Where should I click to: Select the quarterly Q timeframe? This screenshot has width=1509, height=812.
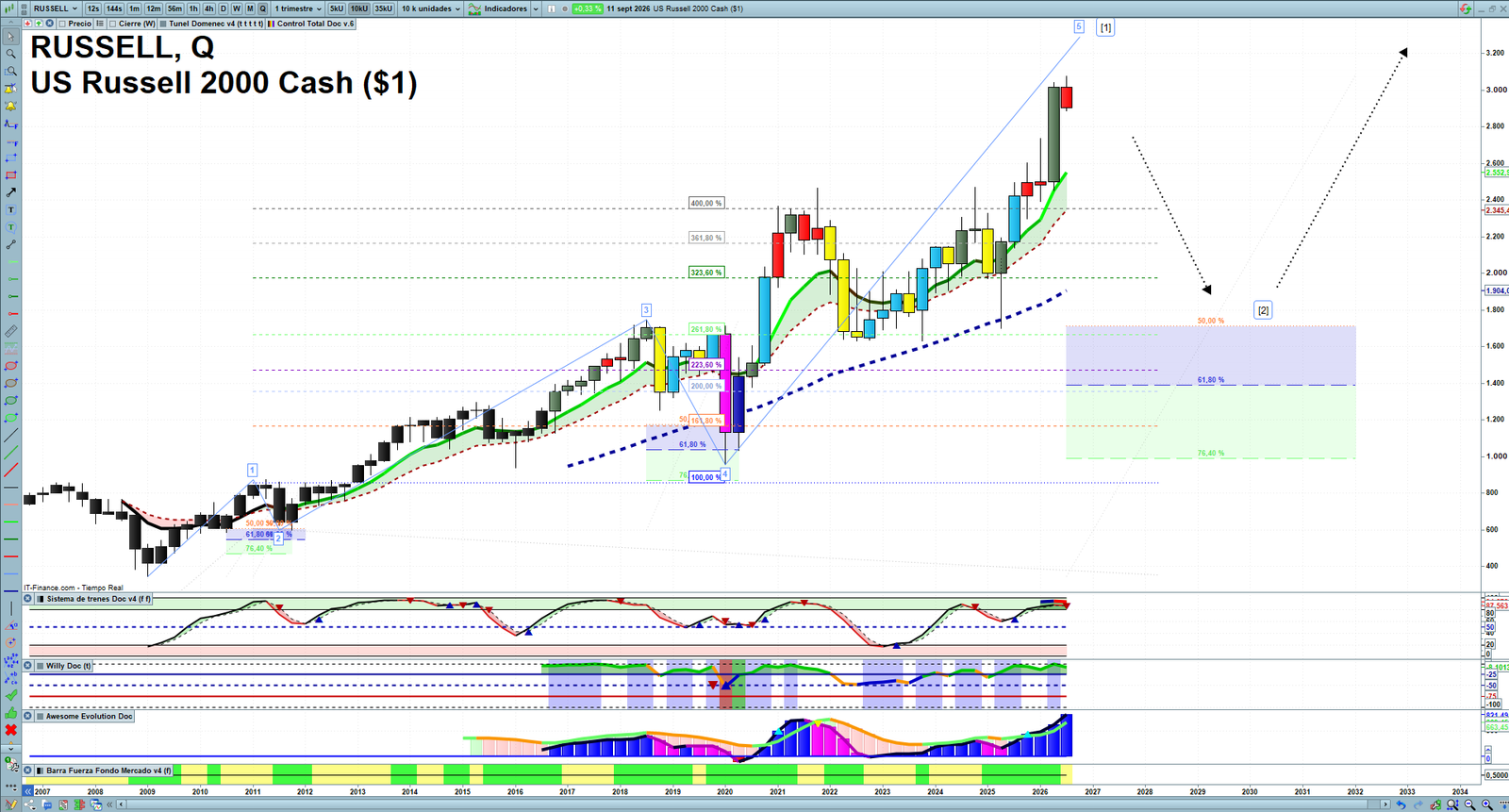pos(263,8)
